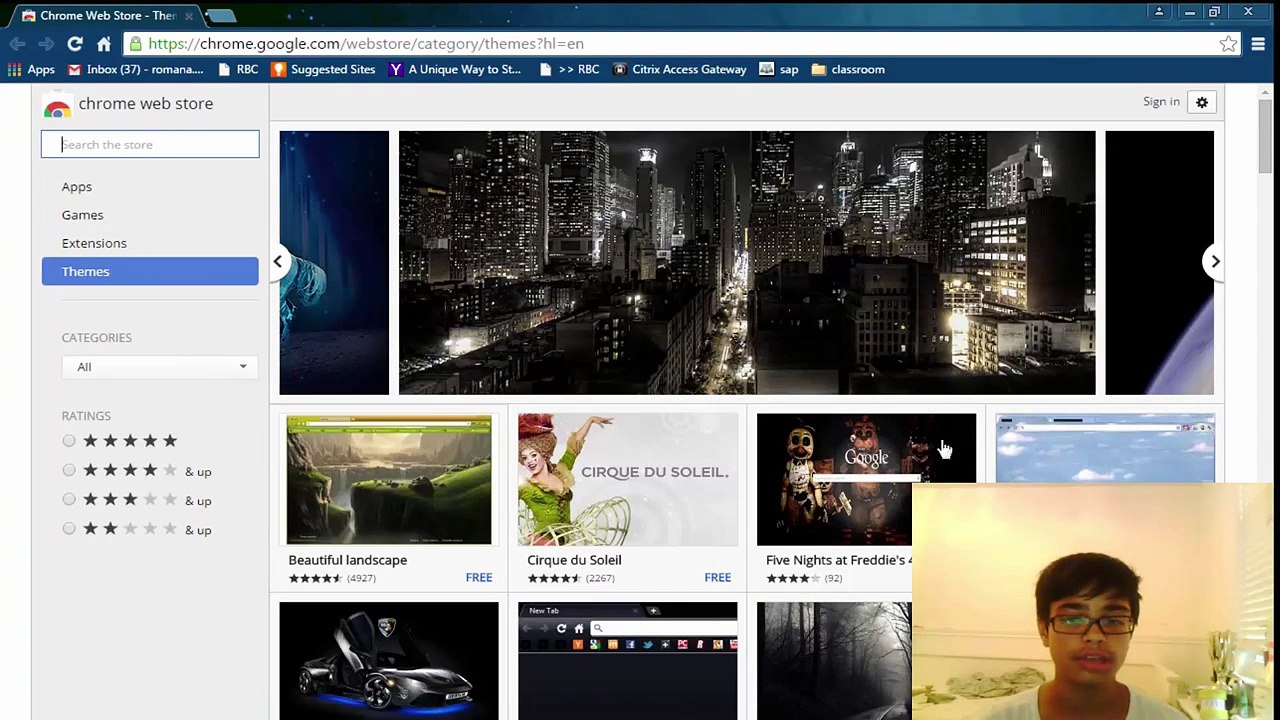Click the CATEGORIES heading text

pos(97,338)
